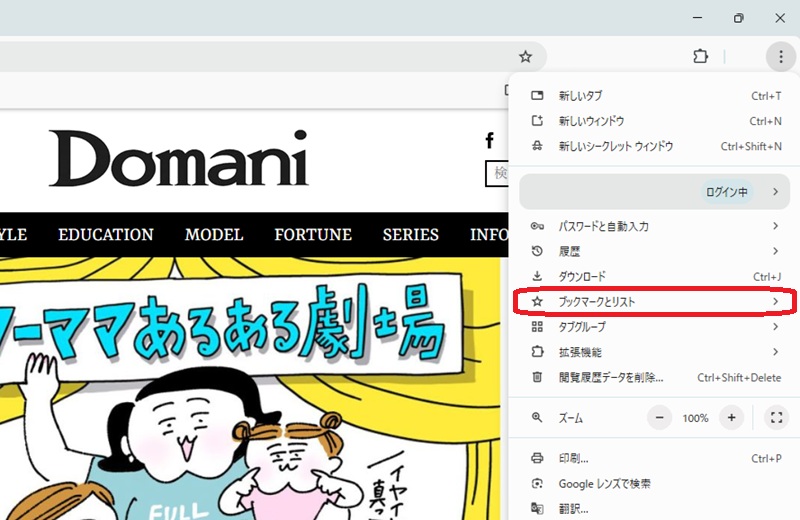Click the Google Lens icon
Image resolution: width=800 pixels, height=520 pixels.
537,484
